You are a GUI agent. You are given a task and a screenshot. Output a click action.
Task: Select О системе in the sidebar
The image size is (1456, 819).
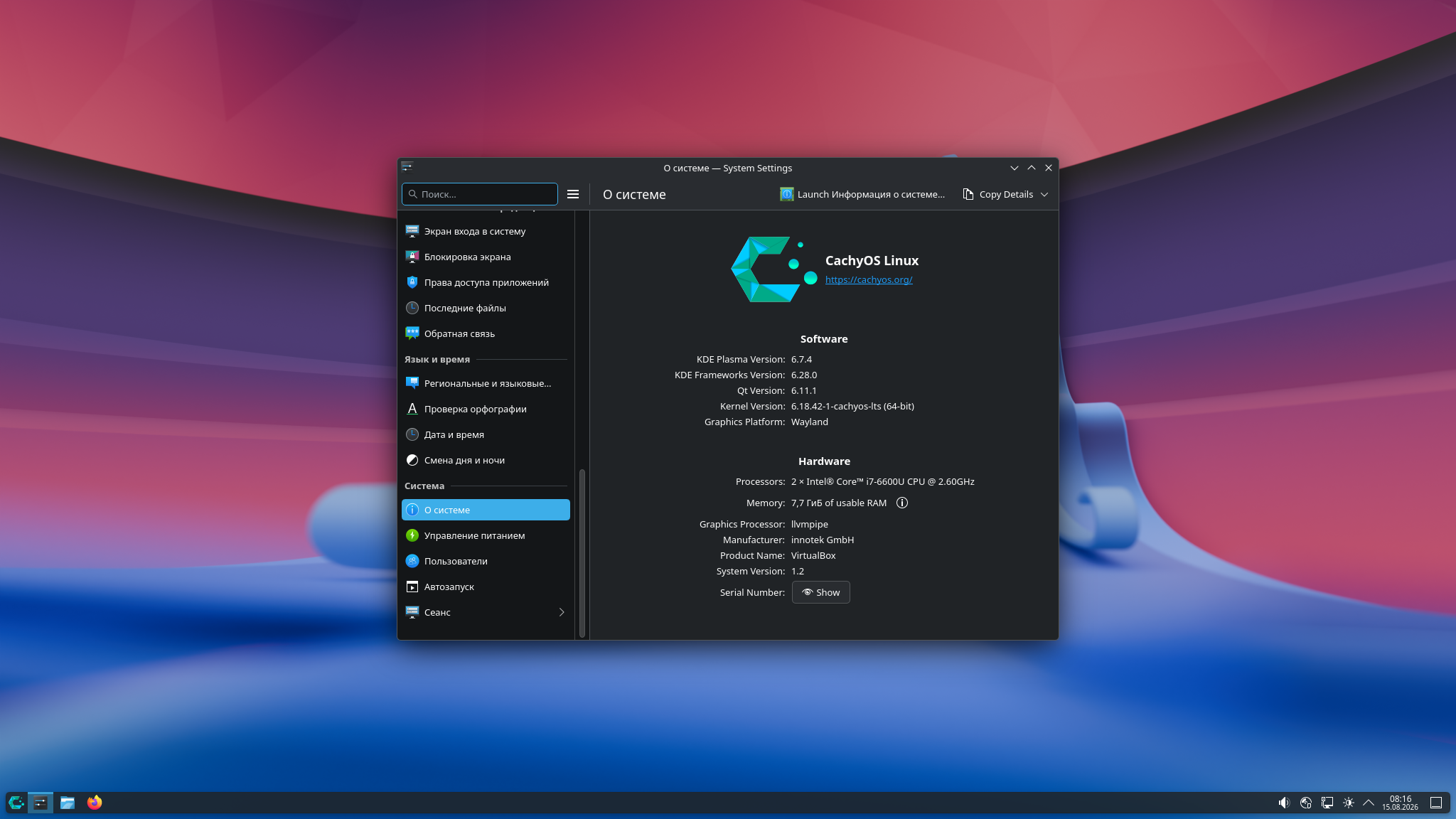pyautogui.click(x=486, y=510)
